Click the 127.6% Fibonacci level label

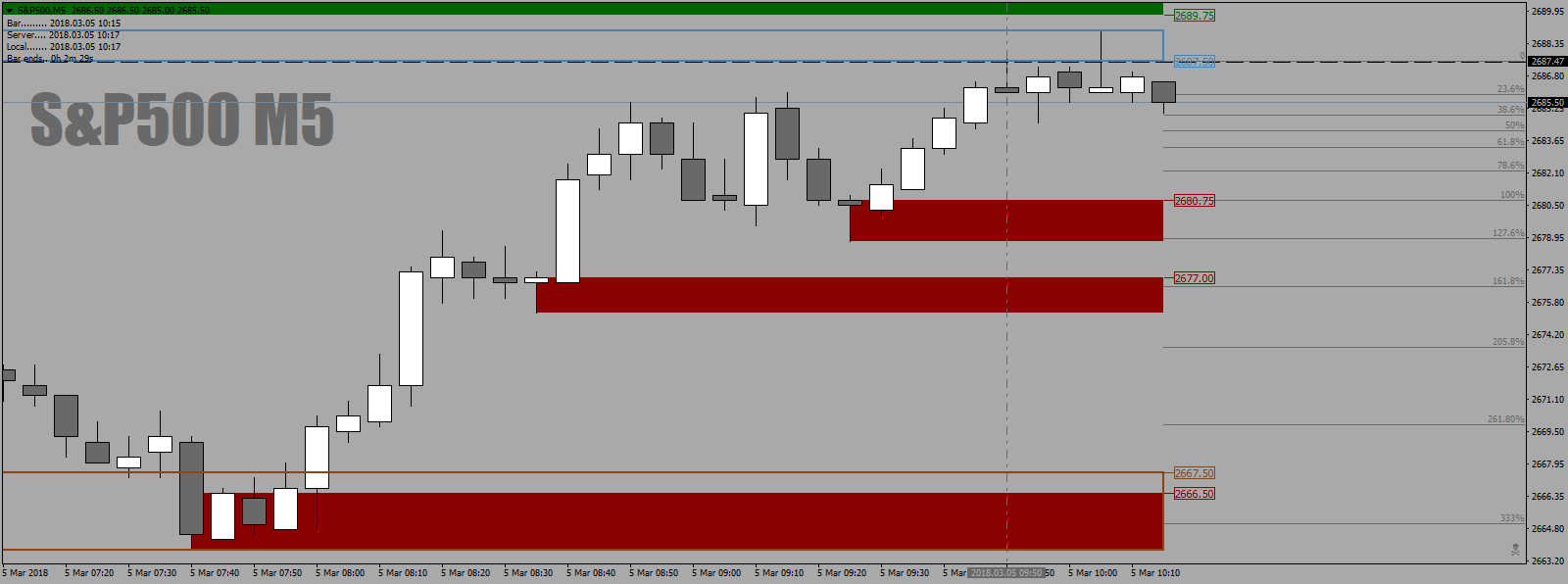point(1508,233)
